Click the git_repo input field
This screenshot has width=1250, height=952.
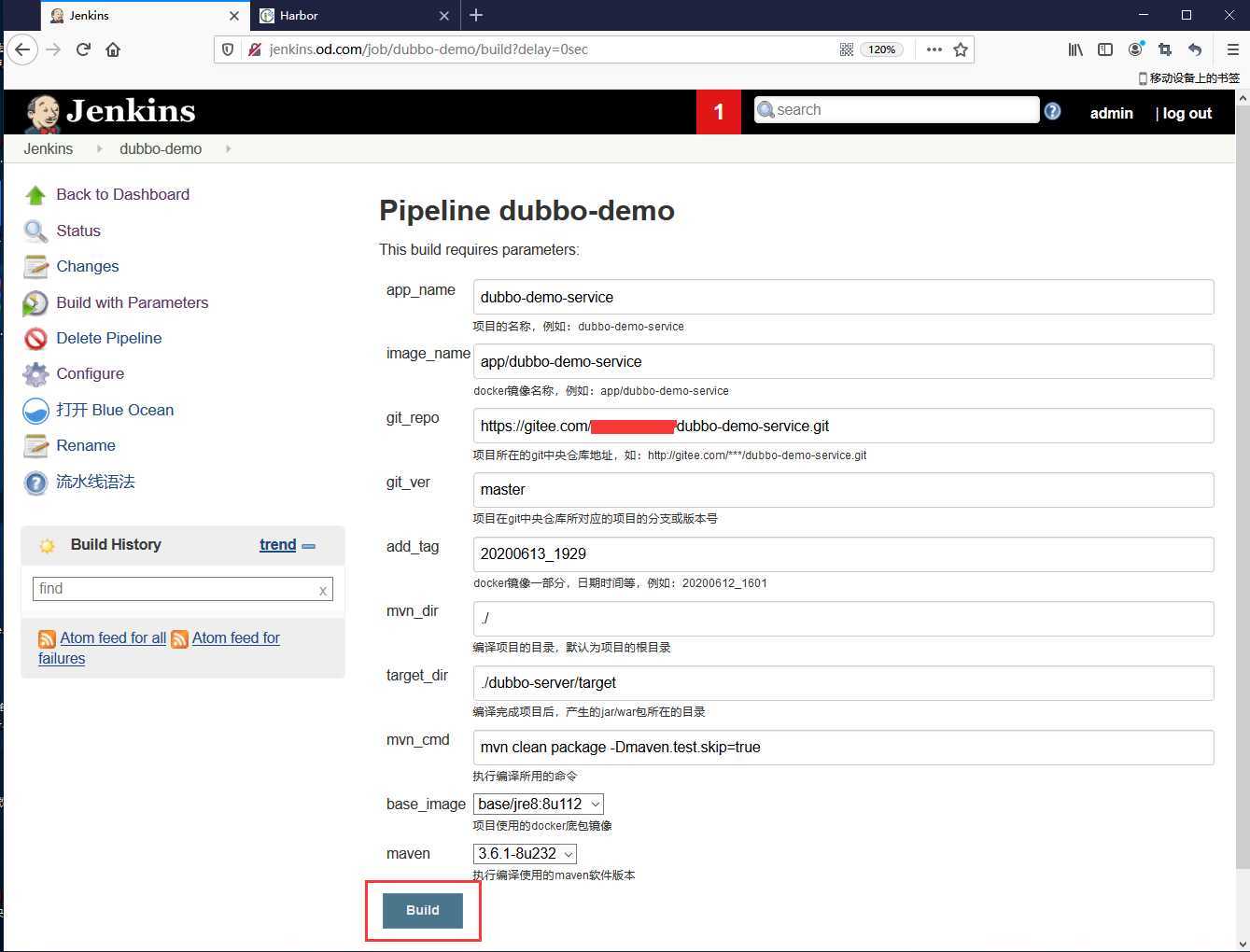[x=843, y=426]
